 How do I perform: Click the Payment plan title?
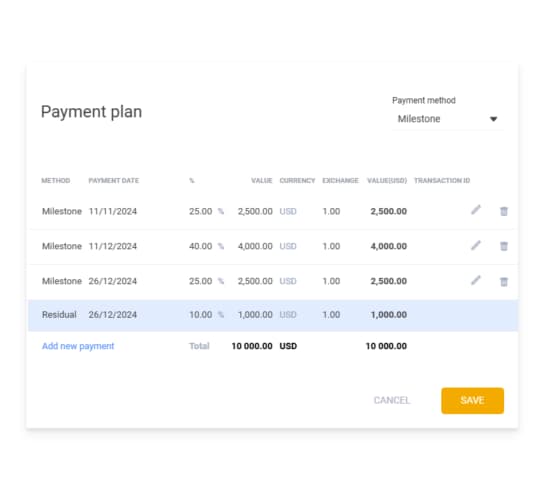click(x=91, y=112)
